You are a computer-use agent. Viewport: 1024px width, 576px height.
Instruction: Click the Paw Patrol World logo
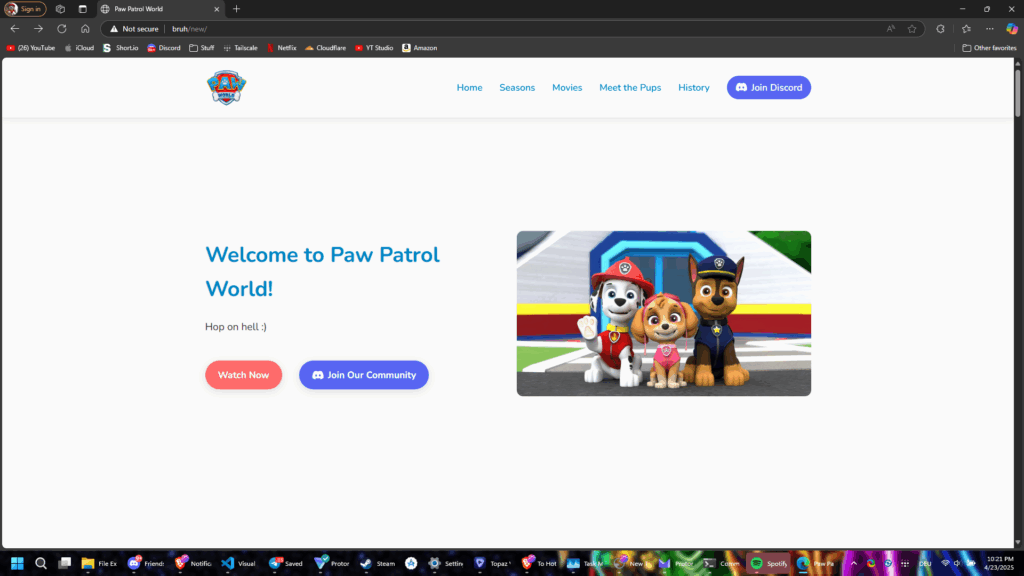(x=226, y=88)
